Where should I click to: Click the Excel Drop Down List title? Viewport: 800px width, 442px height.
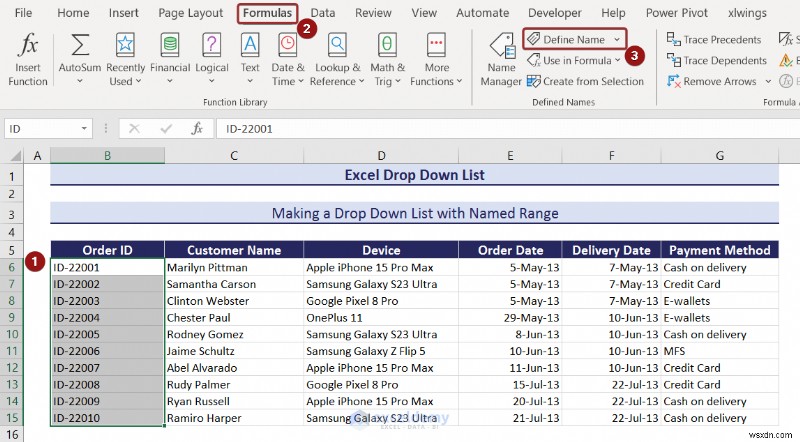[x=414, y=175]
